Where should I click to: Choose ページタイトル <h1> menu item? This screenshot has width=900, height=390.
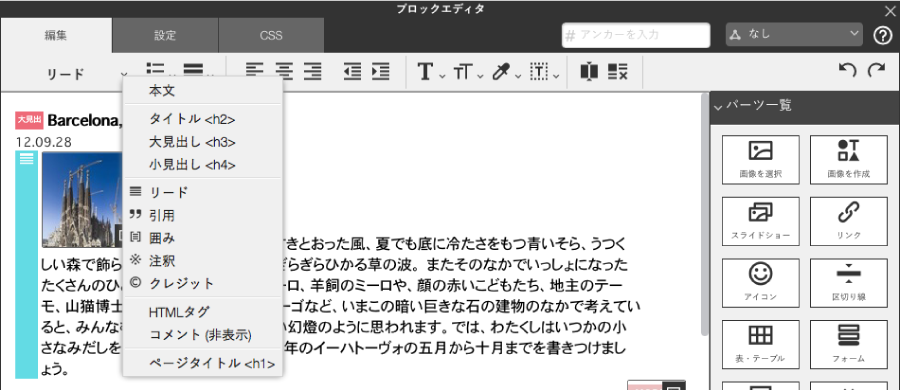(x=203, y=364)
